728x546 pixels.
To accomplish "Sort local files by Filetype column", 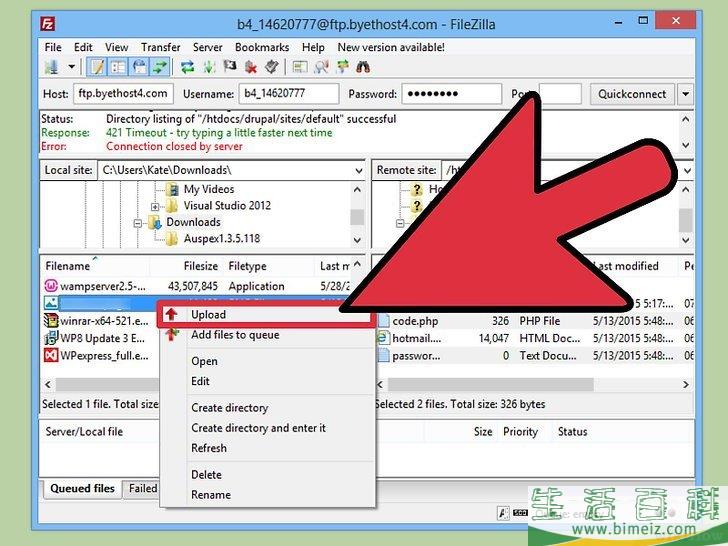I will point(270,266).
